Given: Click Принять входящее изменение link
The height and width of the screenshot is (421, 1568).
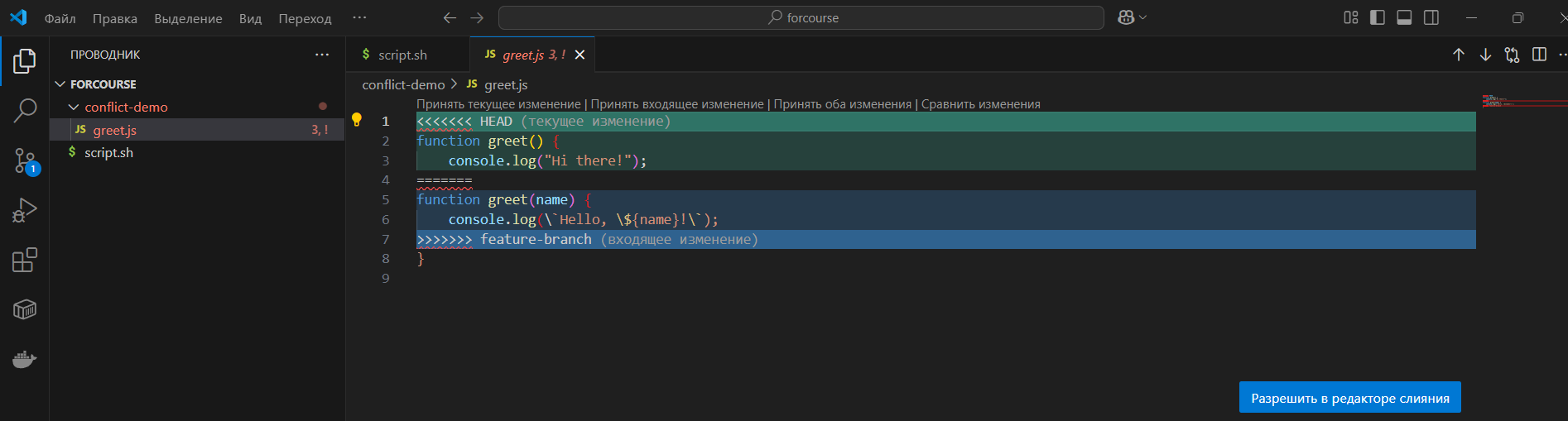Looking at the screenshot, I should (677, 104).
